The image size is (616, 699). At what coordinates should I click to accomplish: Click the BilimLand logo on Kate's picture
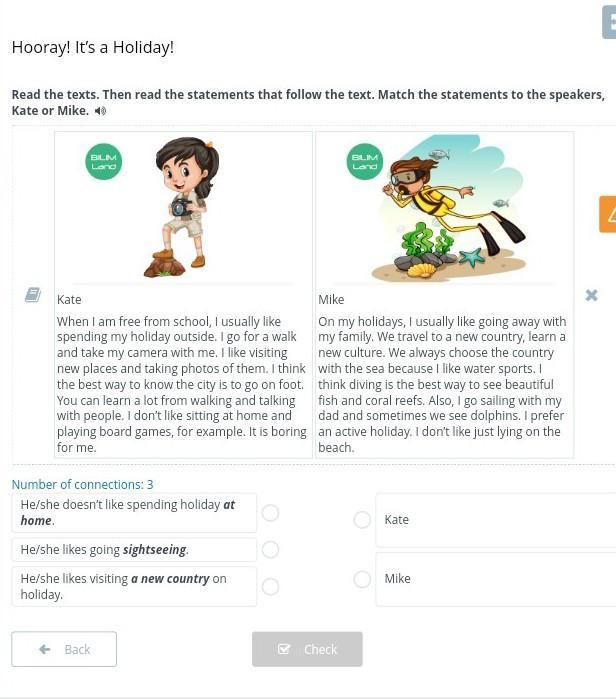[103, 161]
